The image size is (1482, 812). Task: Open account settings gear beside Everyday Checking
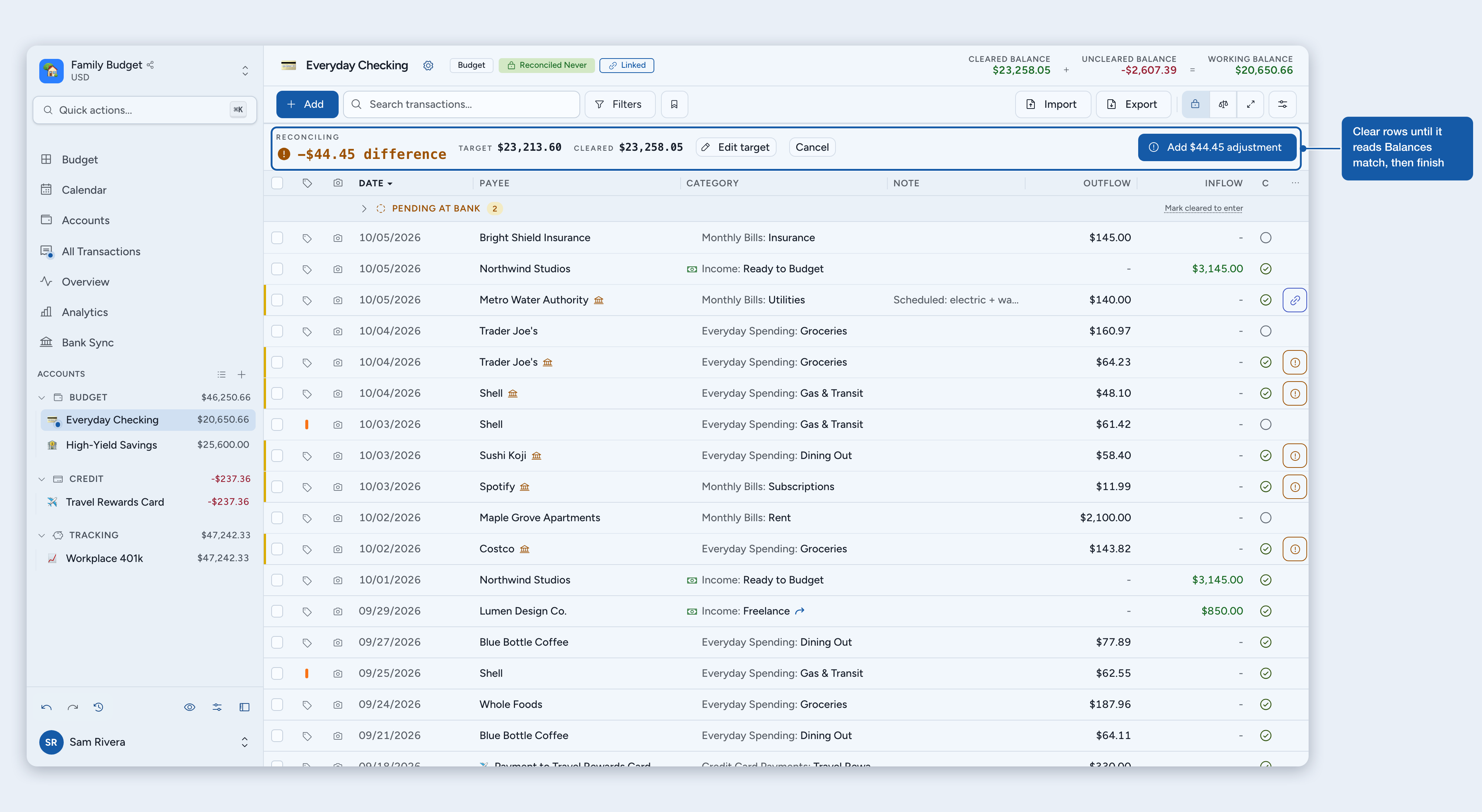tap(428, 66)
